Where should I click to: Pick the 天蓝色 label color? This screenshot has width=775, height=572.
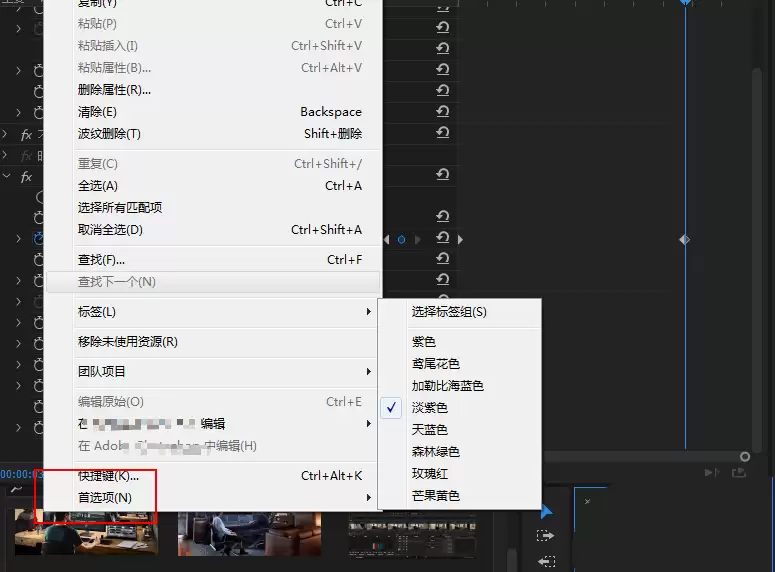click(x=460, y=430)
